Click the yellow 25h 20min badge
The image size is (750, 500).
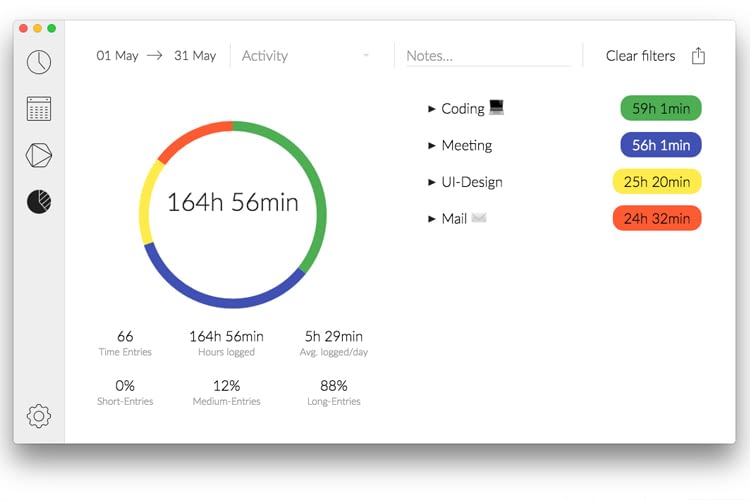point(657,182)
